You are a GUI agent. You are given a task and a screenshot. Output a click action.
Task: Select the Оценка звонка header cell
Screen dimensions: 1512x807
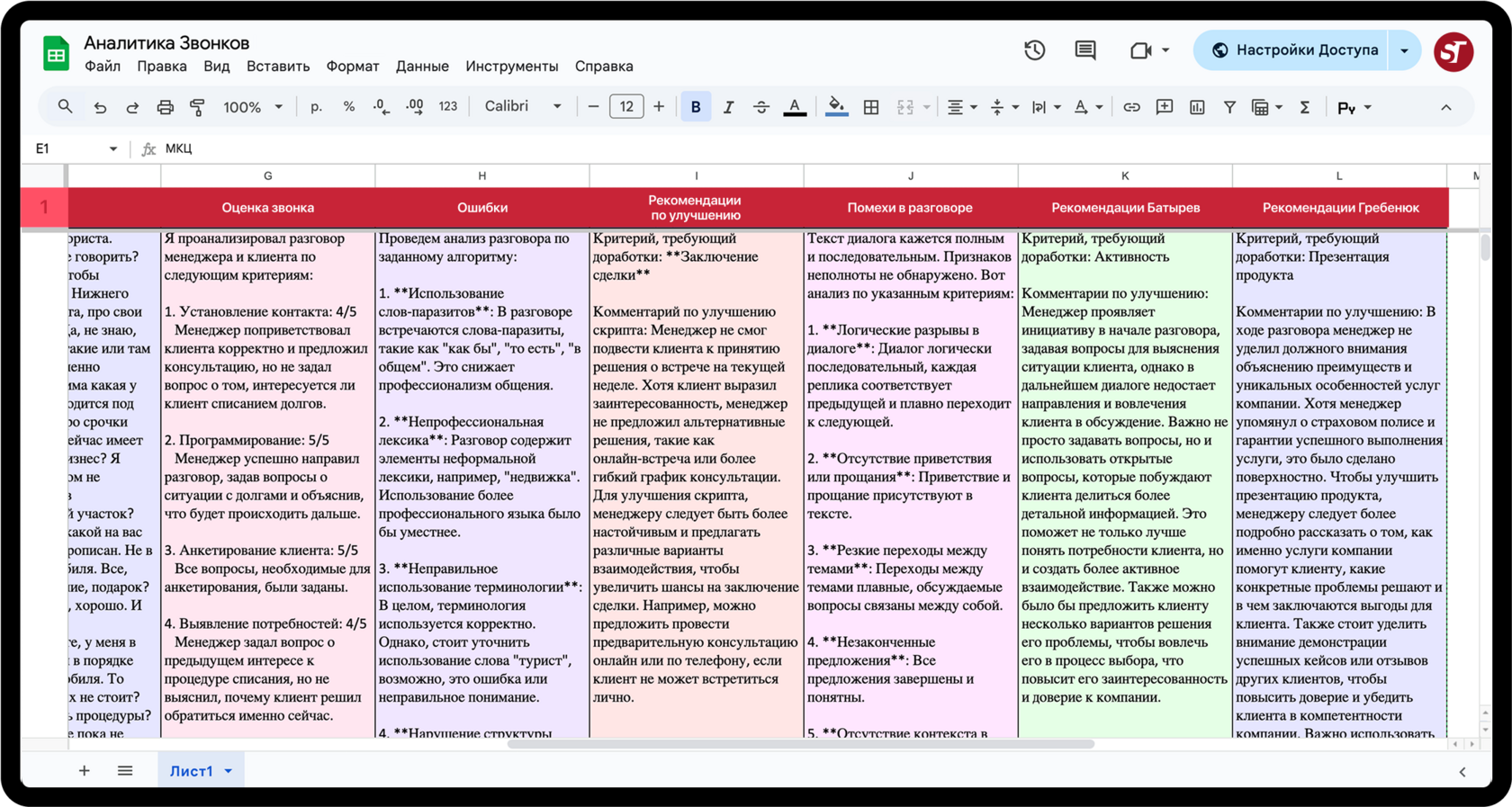click(268, 208)
